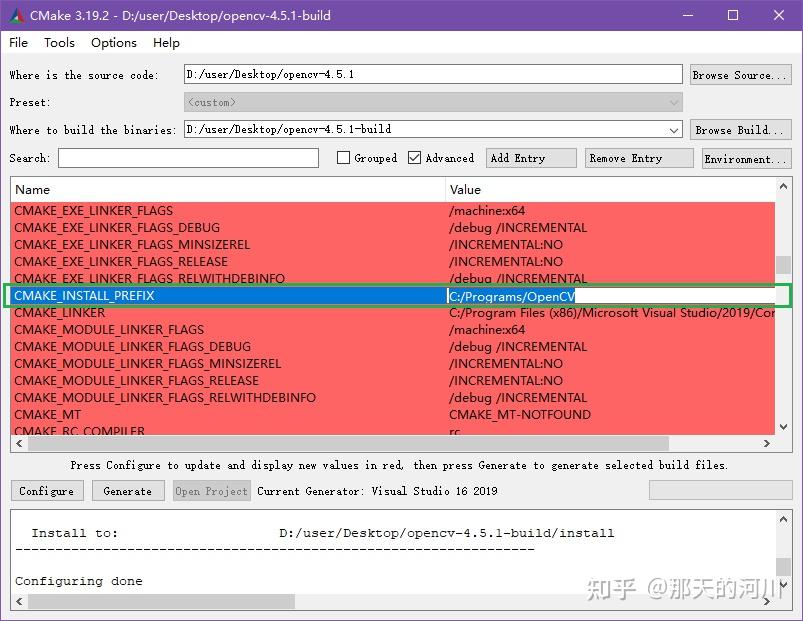Click the Browse Build button
The width and height of the screenshot is (803, 621).
tap(740, 129)
